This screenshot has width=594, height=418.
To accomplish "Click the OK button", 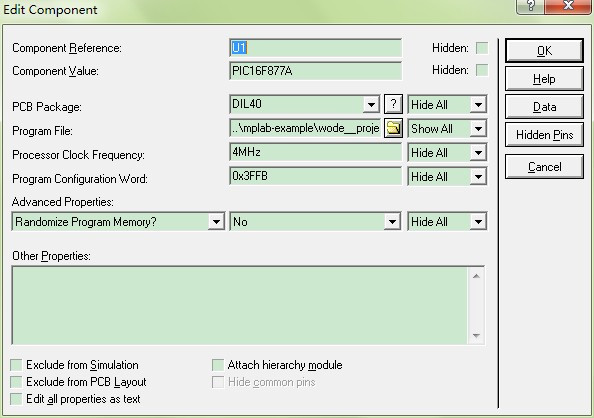I will coord(544,50).
